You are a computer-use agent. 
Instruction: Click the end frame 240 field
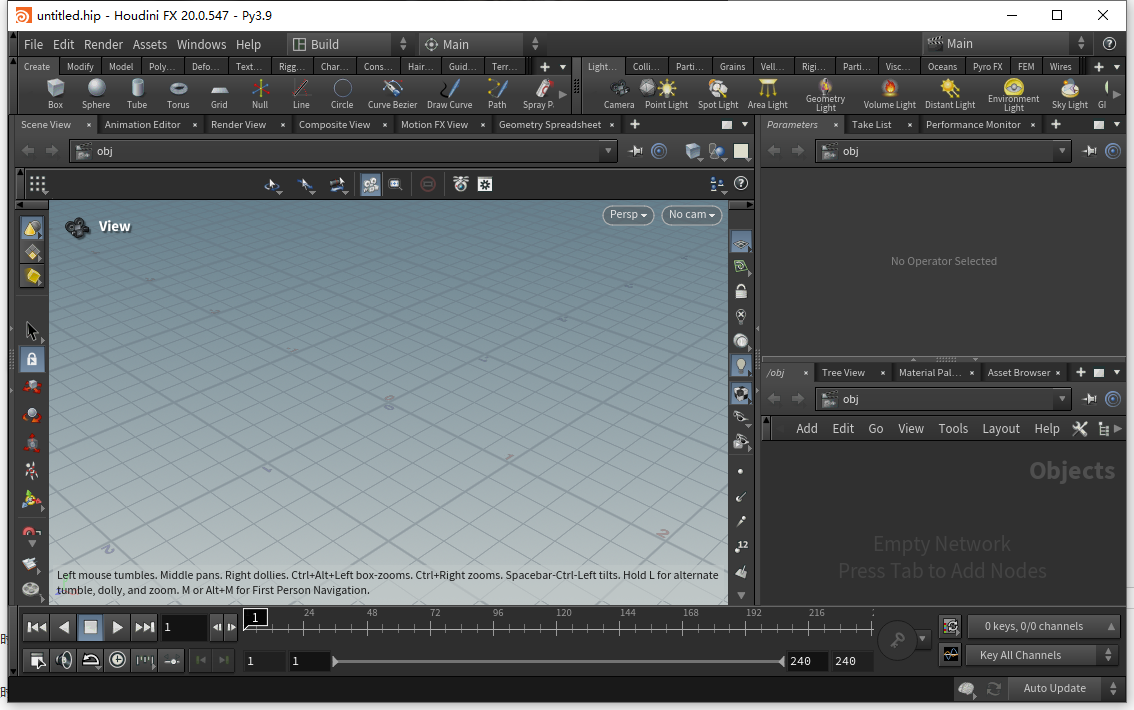coord(853,661)
